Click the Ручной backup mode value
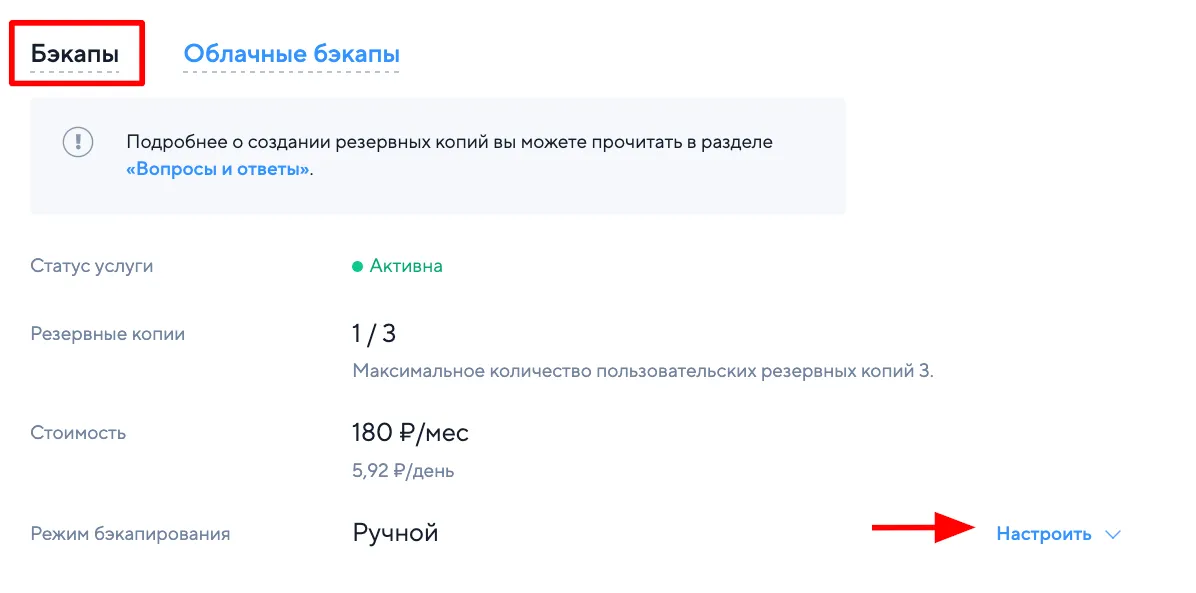Screen dimensions: 1196x593 (395, 533)
